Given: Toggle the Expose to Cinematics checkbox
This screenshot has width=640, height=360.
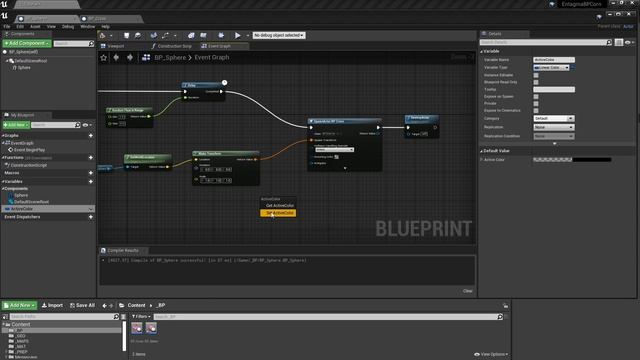Looking at the screenshot, I should (x=536, y=111).
